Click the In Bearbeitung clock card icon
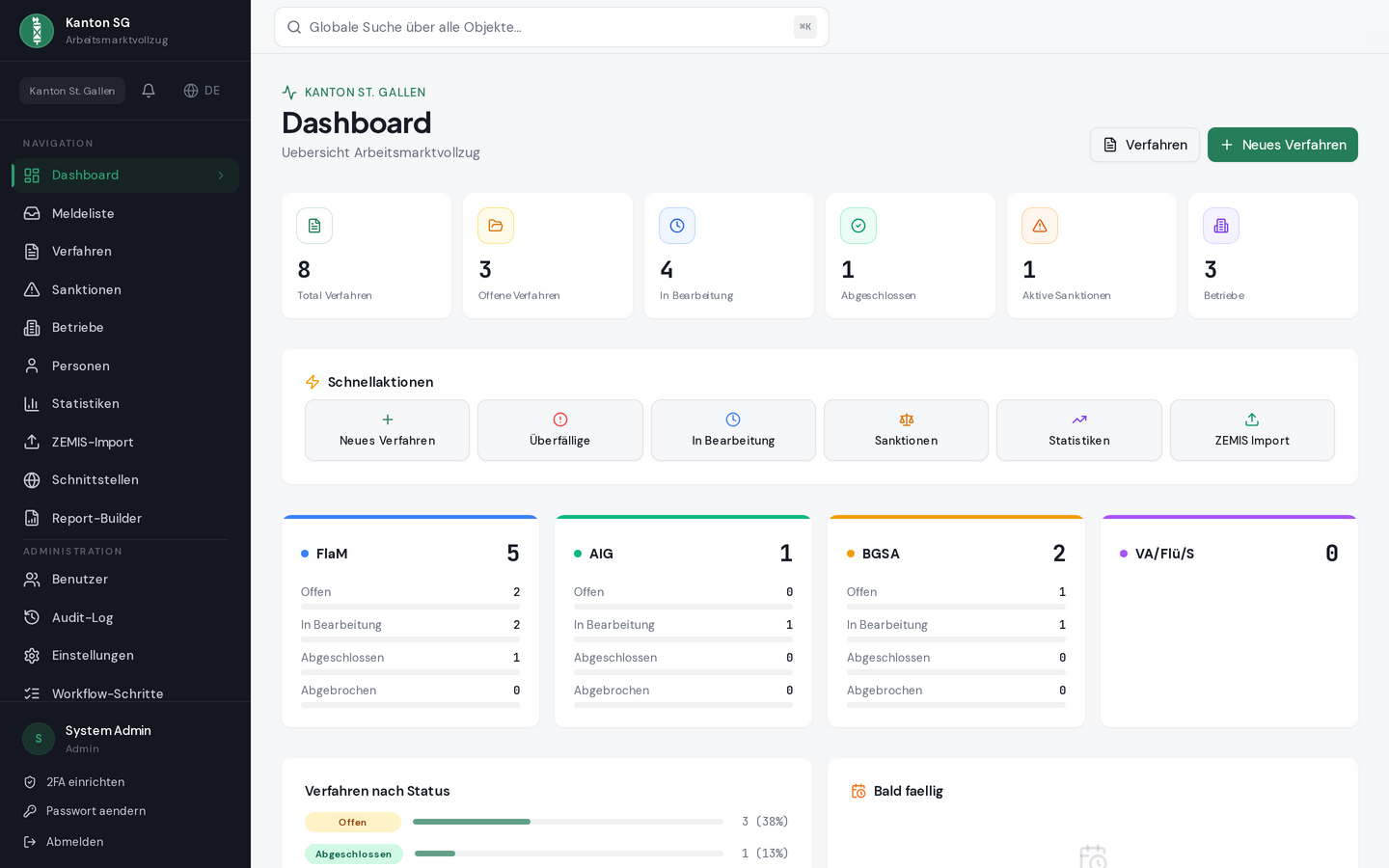The width and height of the screenshot is (1389, 868). 677,226
